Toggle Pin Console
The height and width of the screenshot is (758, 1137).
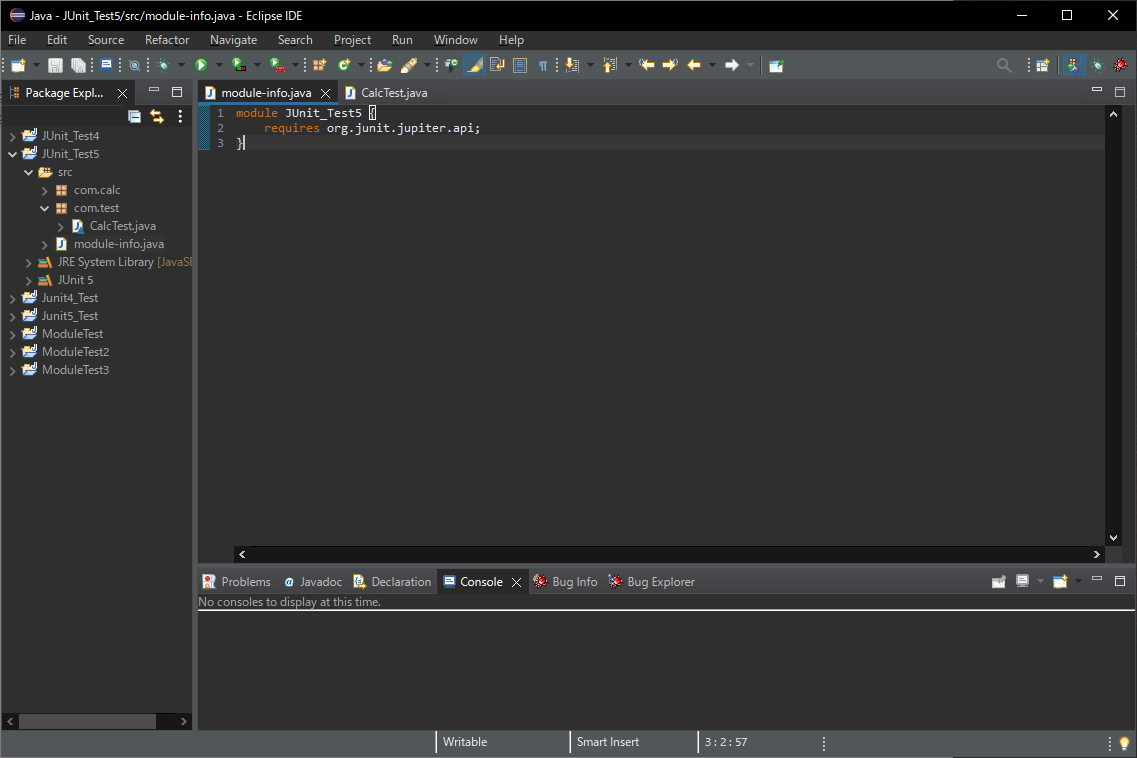(x=999, y=581)
